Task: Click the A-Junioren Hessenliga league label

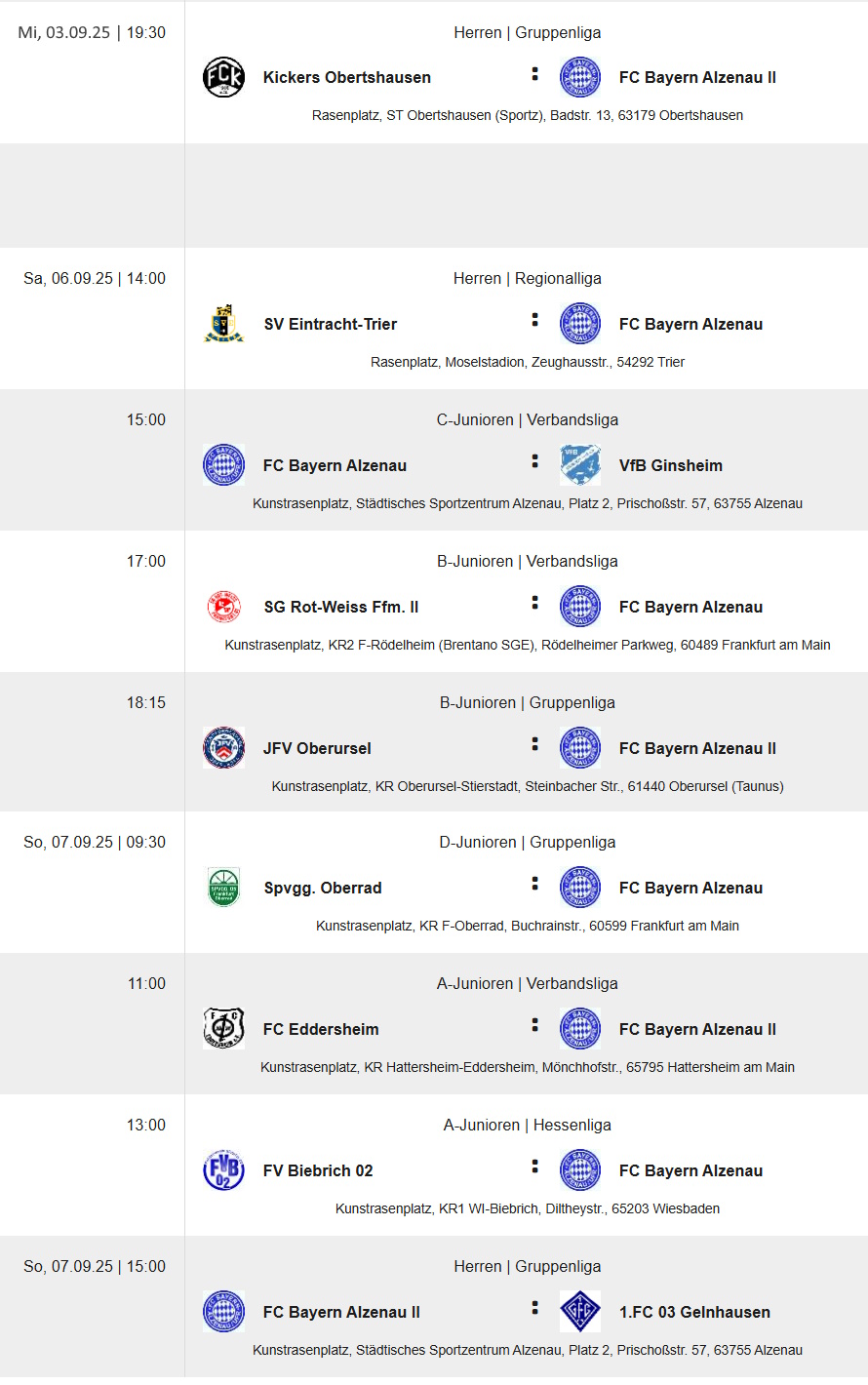Action: [x=527, y=1125]
